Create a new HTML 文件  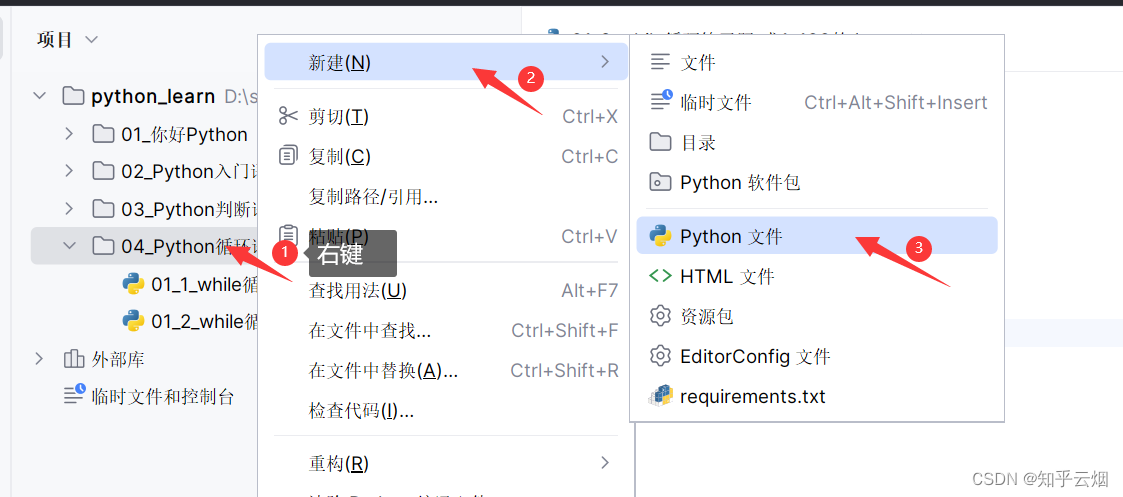(x=816, y=276)
